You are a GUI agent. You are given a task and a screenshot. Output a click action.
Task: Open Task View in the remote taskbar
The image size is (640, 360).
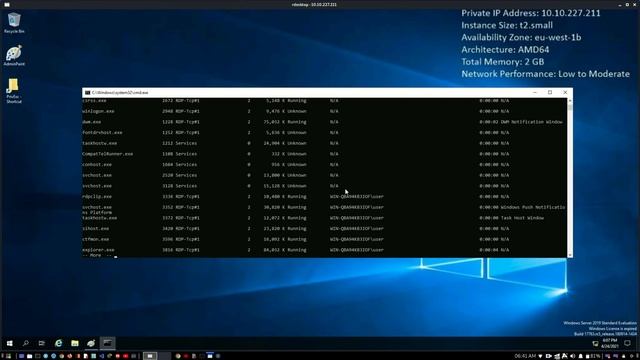coord(42,343)
